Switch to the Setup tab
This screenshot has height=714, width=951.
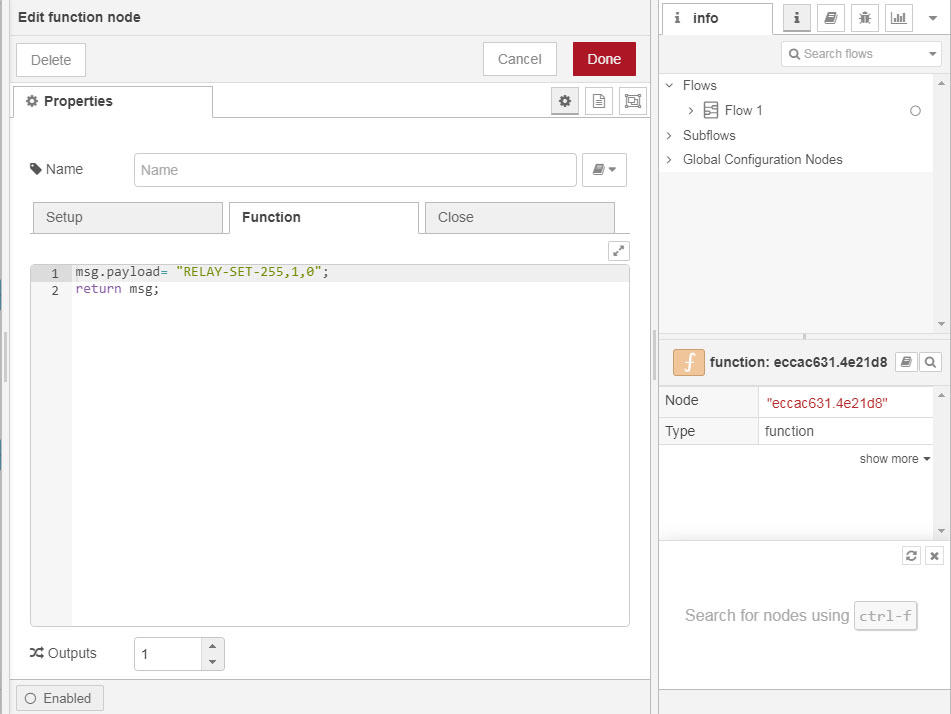[127, 217]
